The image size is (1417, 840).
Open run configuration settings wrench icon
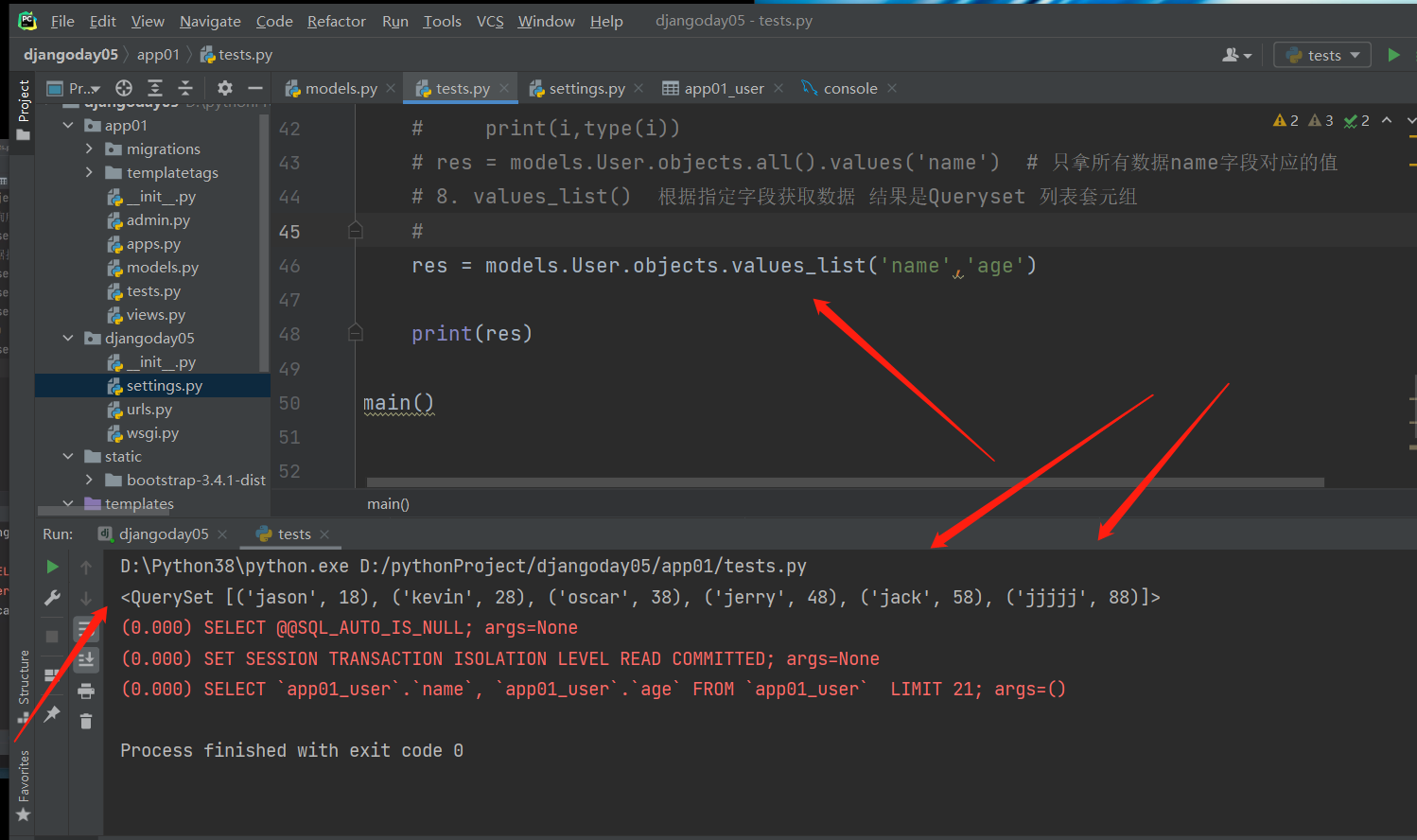pos(52,597)
